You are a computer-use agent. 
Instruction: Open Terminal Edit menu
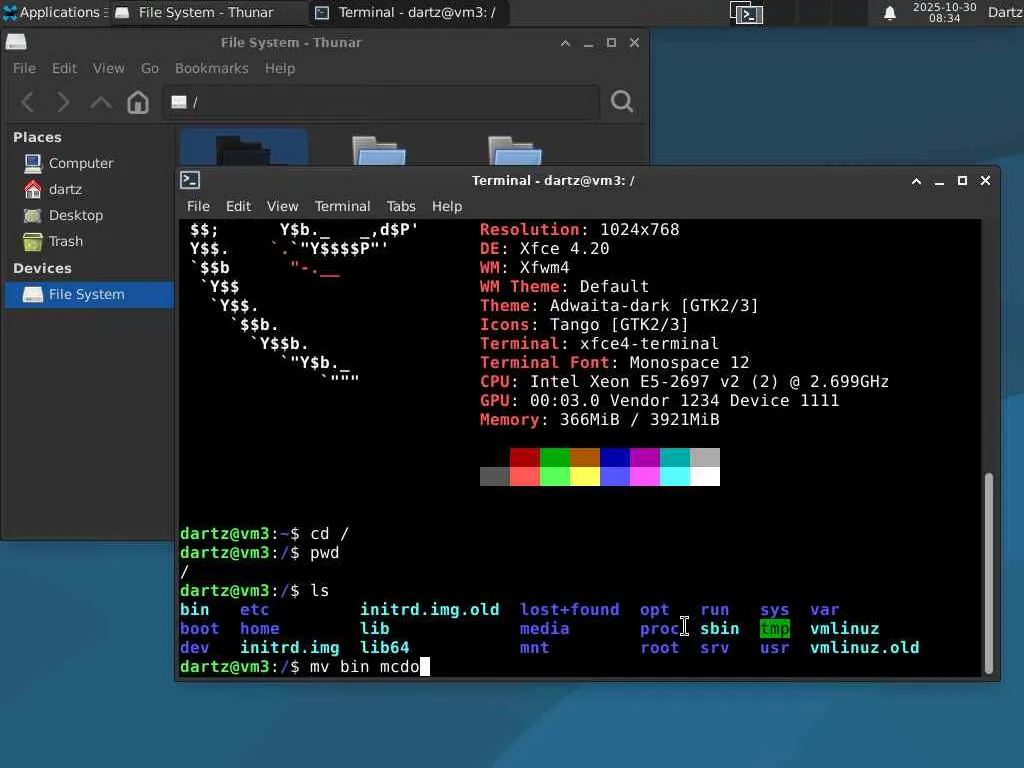tap(238, 206)
